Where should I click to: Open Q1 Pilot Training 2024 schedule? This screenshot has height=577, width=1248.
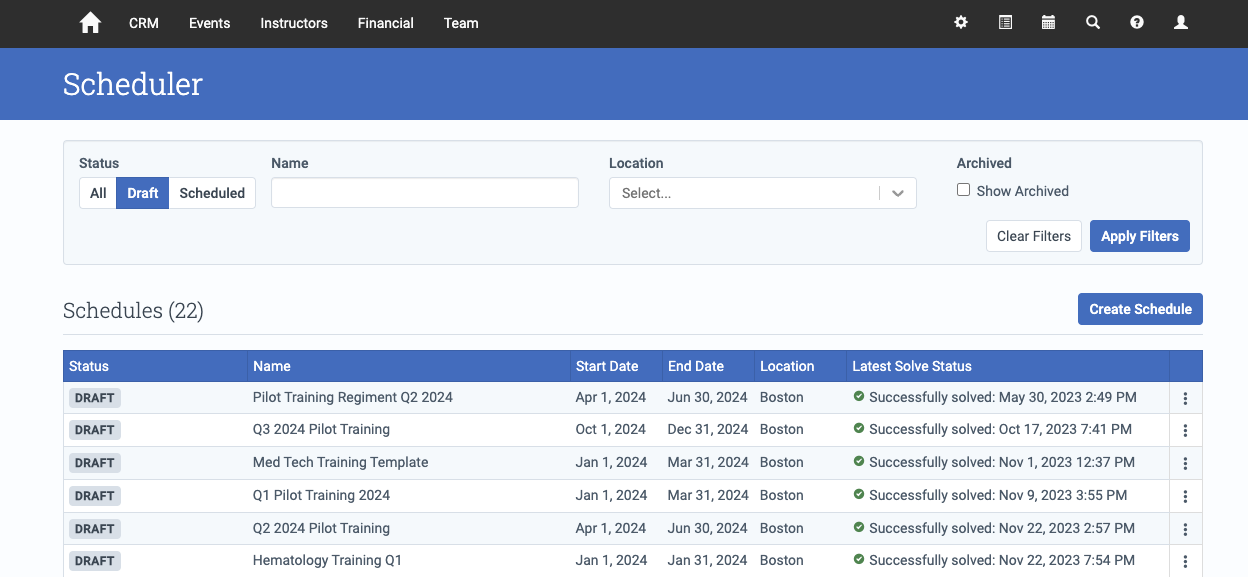(x=321, y=495)
